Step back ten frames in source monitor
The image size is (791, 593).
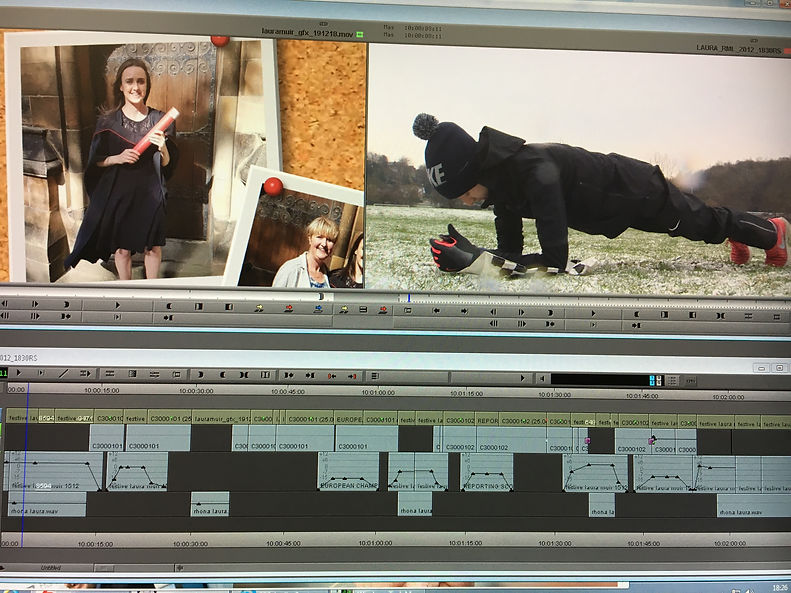click(x=5, y=316)
